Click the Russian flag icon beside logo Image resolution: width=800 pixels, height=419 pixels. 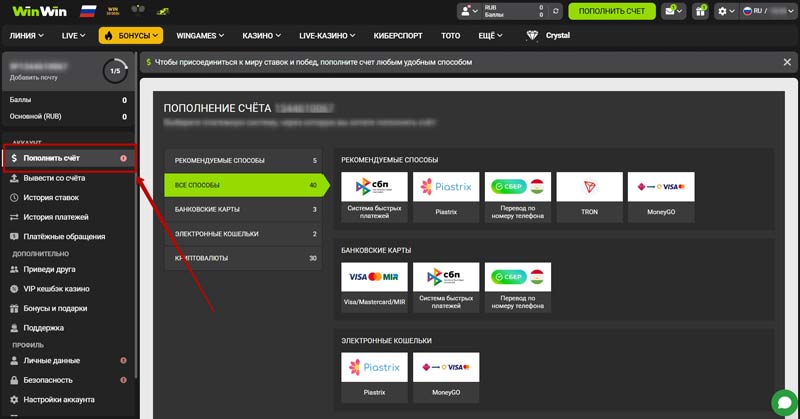pos(88,11)
